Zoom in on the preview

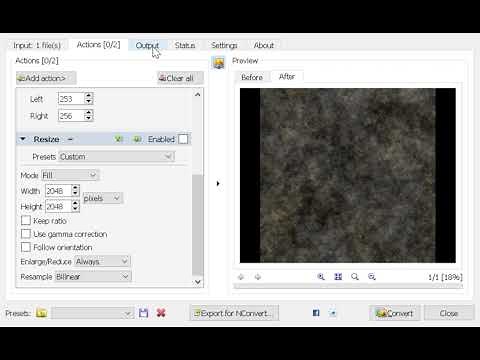click(321, 277)
